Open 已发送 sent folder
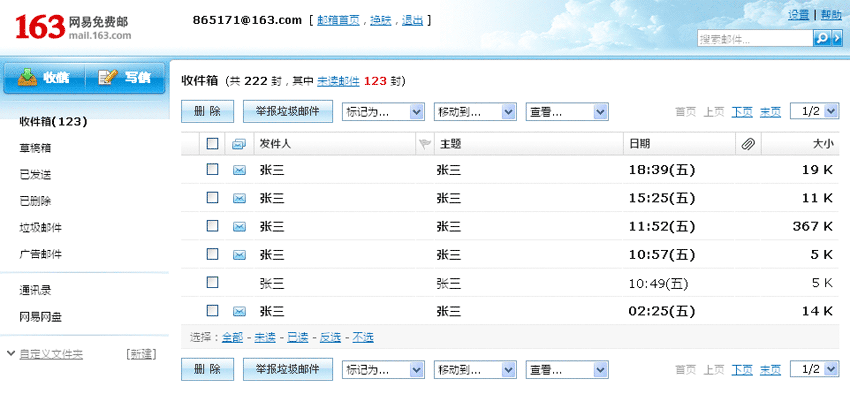 35,175
